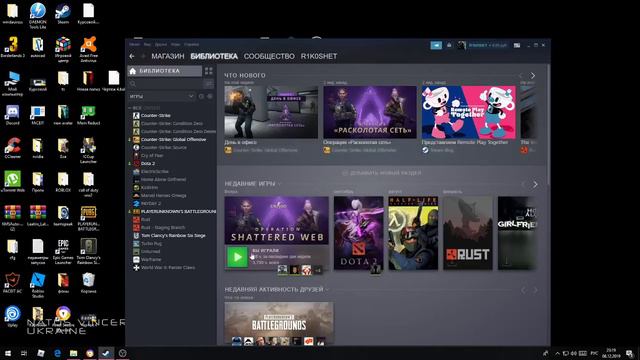640x360 pixels.
Task: Open the Dota 2 cover in recent games
Action: [x=358, y=233]
